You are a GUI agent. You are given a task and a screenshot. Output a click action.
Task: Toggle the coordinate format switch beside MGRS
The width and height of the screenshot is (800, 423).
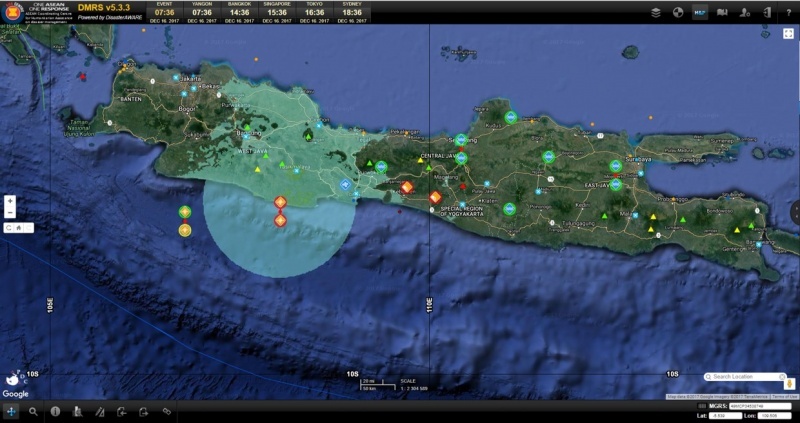click(702, 406)
